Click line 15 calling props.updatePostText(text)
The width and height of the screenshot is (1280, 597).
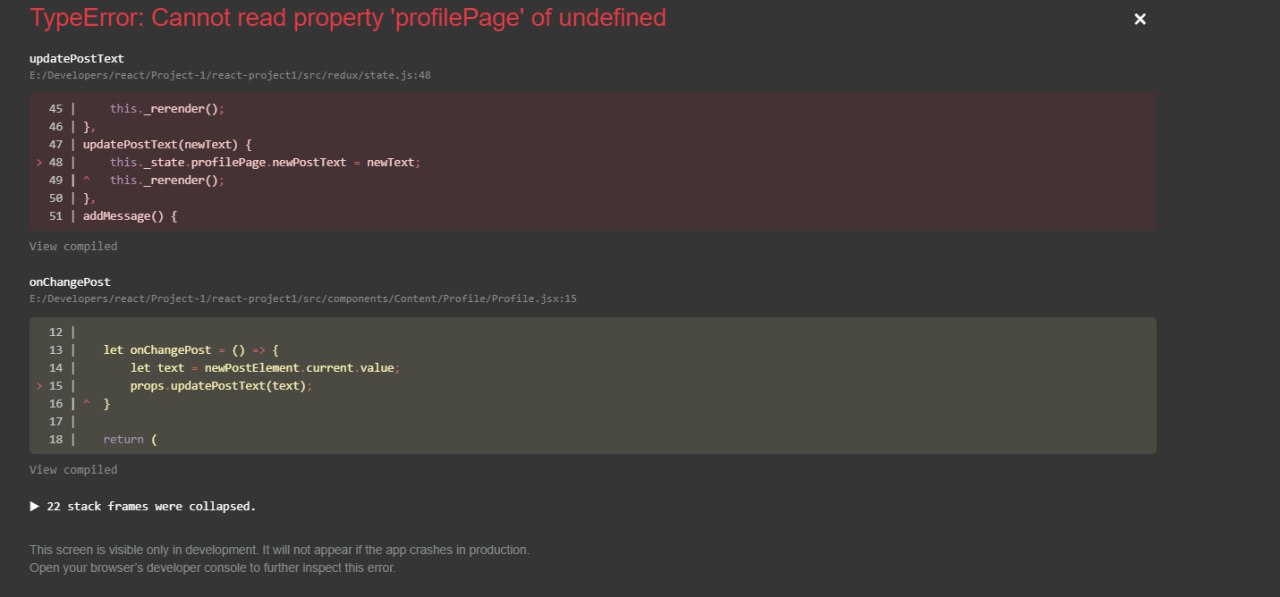(x=221, y=385)
